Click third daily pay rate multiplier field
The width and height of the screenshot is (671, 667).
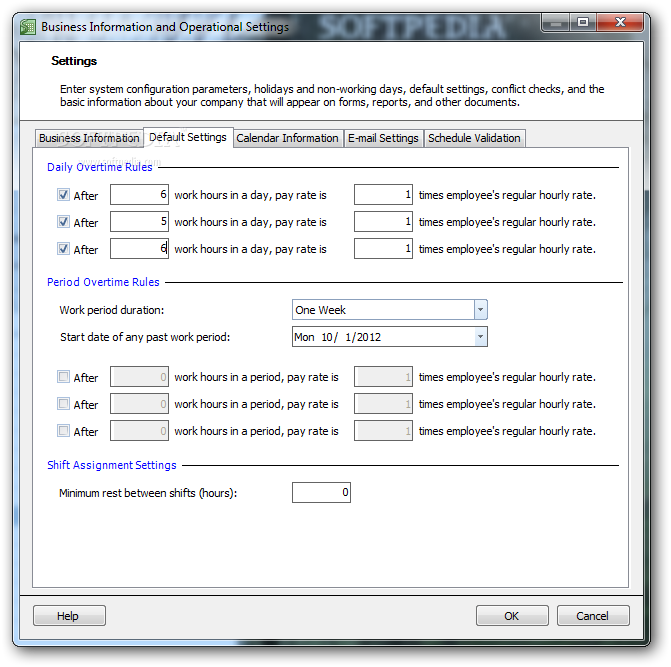pos(383,249)
